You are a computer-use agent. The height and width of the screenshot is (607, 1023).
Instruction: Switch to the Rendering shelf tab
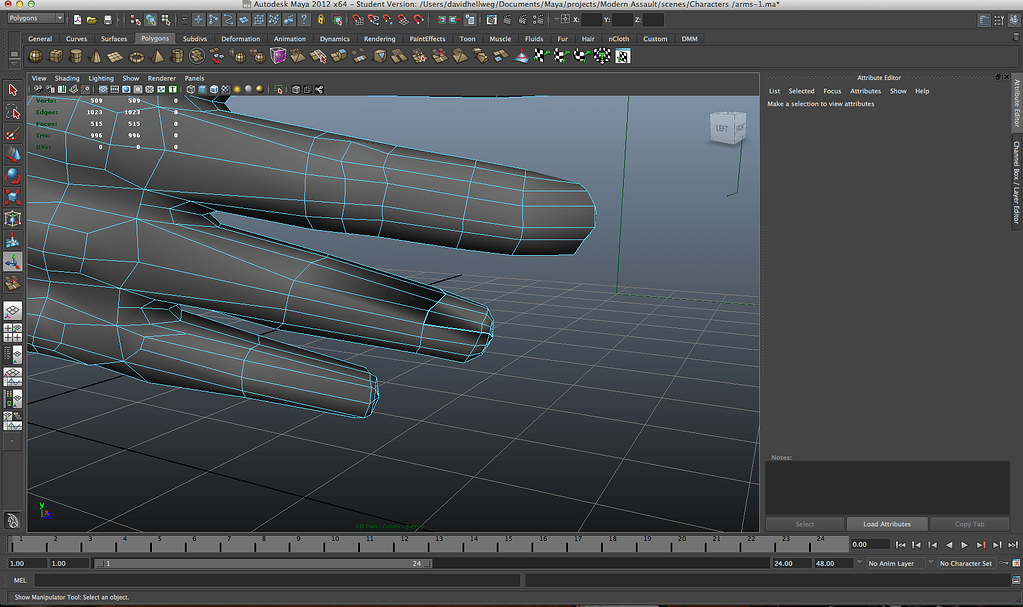[x=379, y=39]
